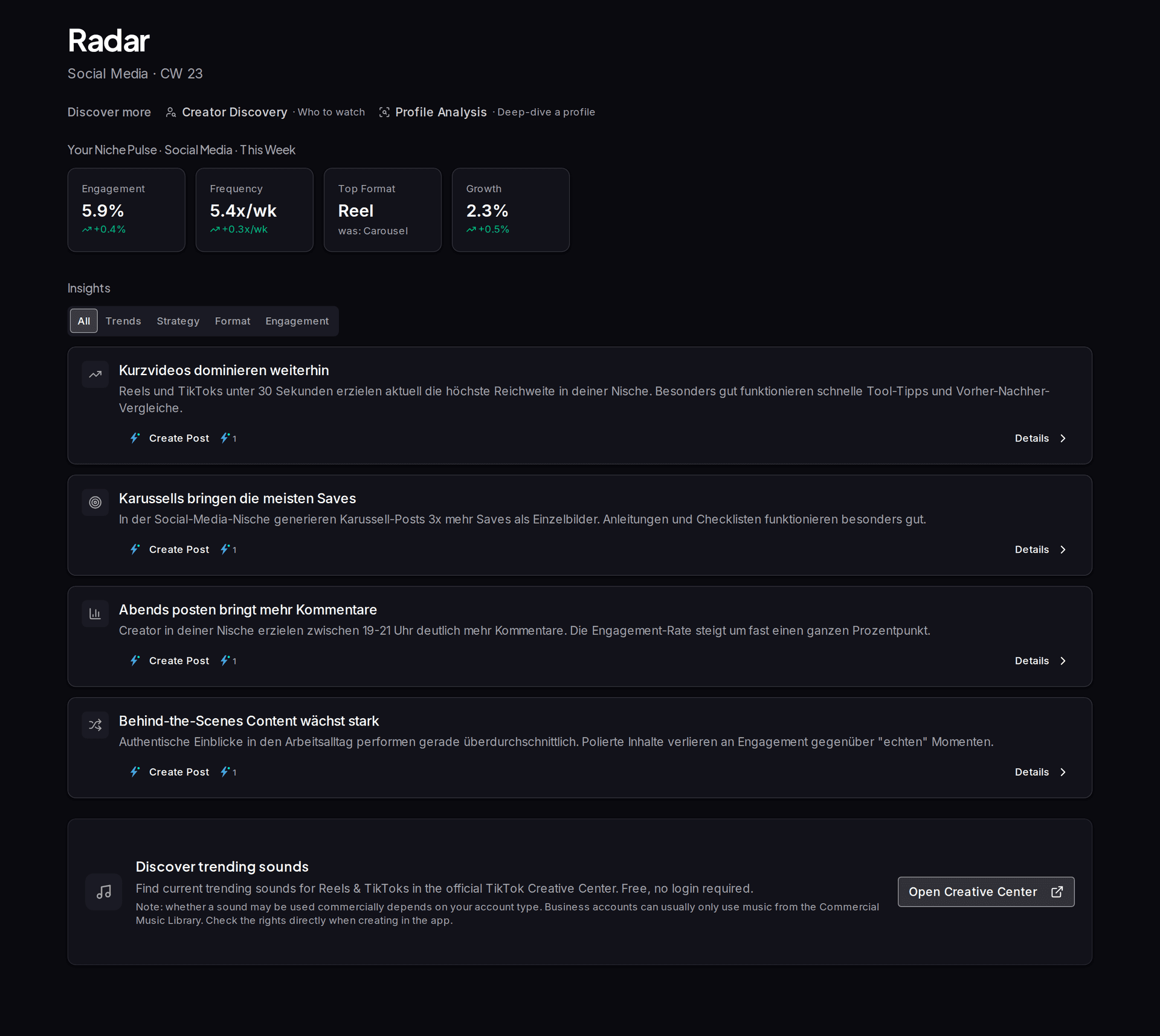Click the 'Discover trending sounds' heading
Screen dimensions: 1160x1036
point(222,867)
